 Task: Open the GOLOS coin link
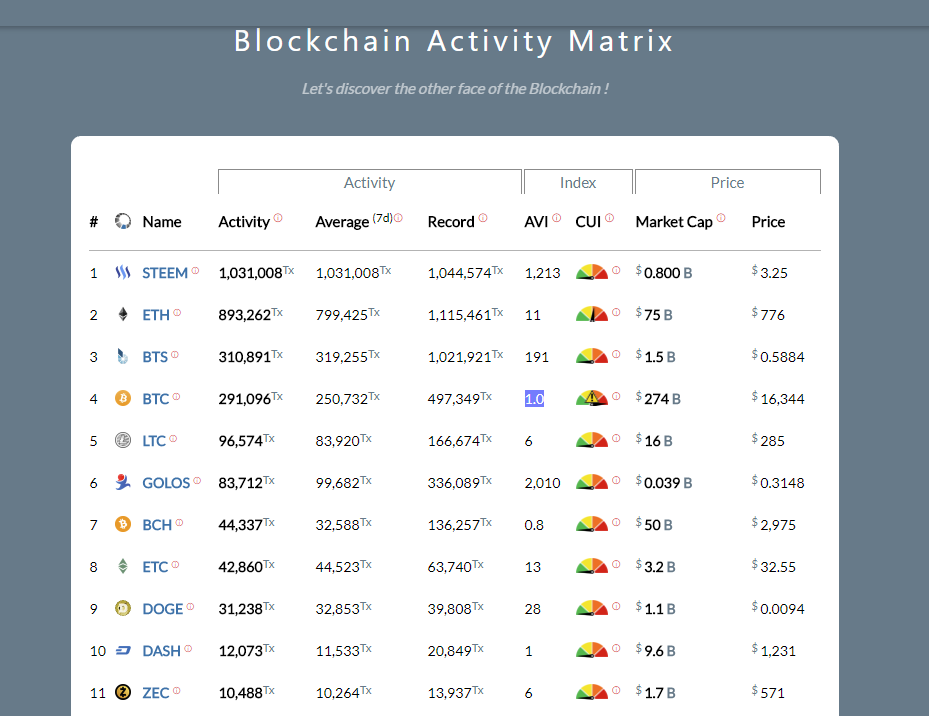(166, 484)
